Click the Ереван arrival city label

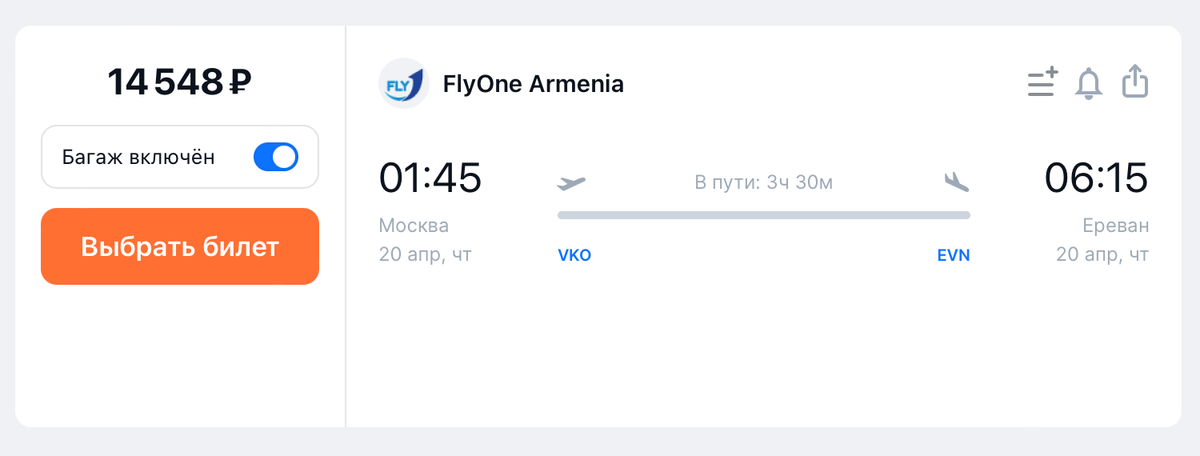pyautogui.click(x=1114, y=225)
